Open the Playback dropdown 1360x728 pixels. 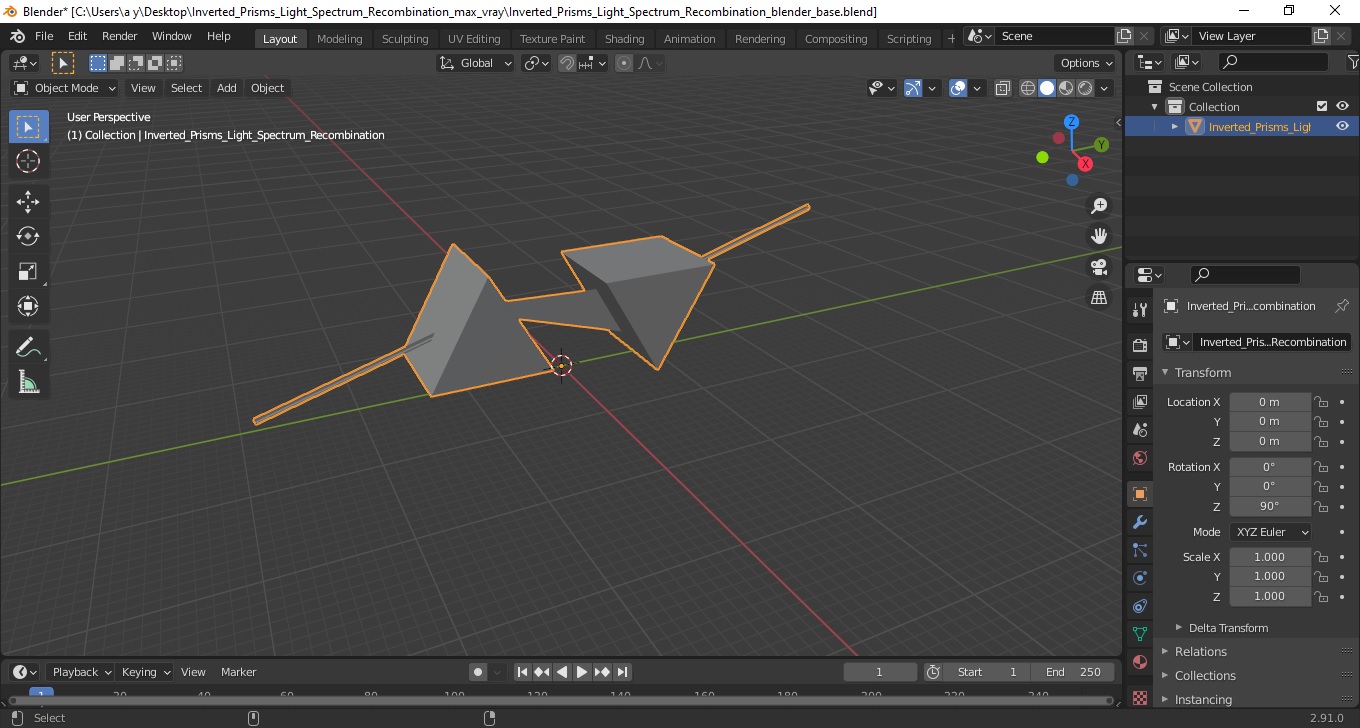(x=80, y=672)
